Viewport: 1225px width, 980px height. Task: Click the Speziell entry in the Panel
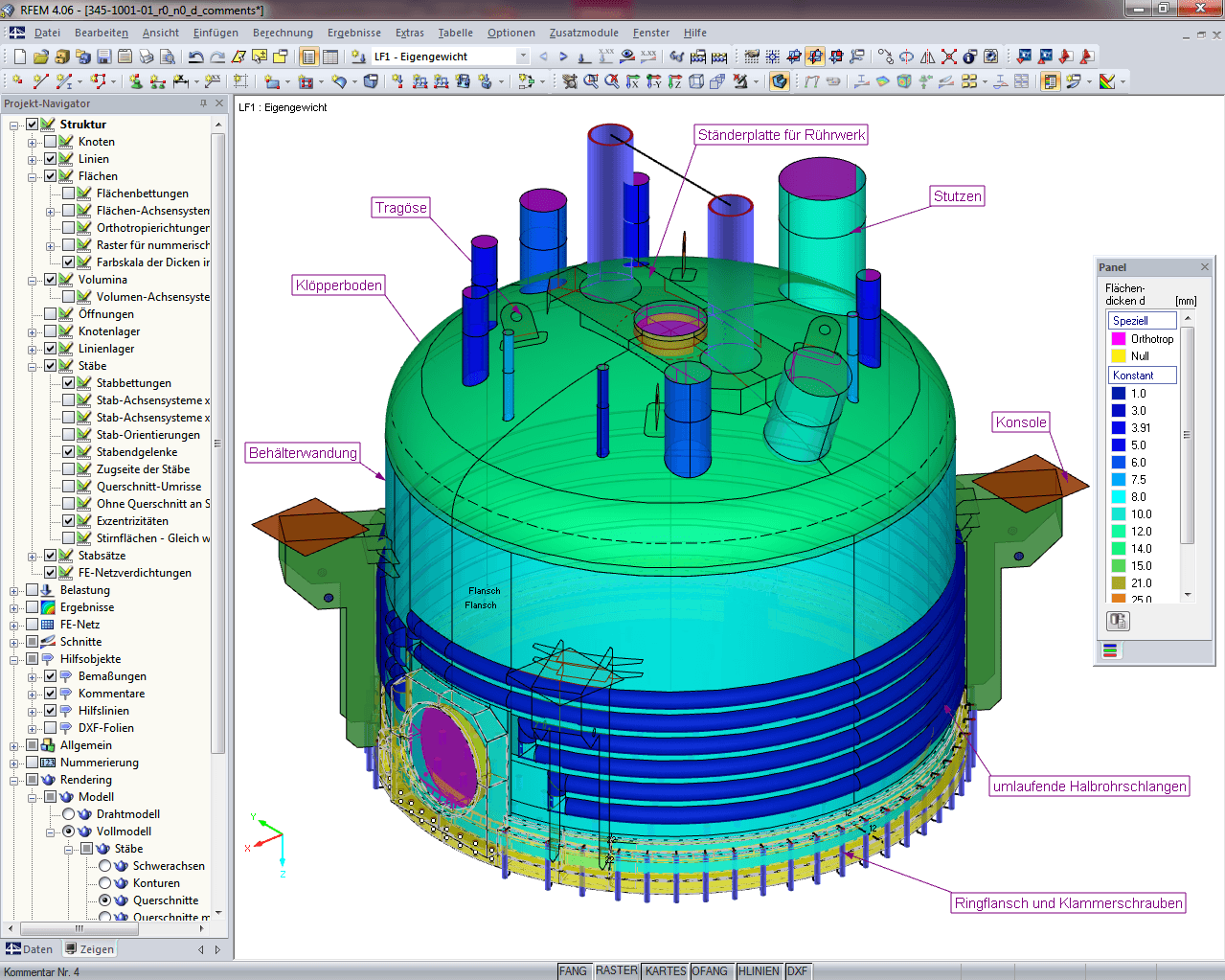1142,320
